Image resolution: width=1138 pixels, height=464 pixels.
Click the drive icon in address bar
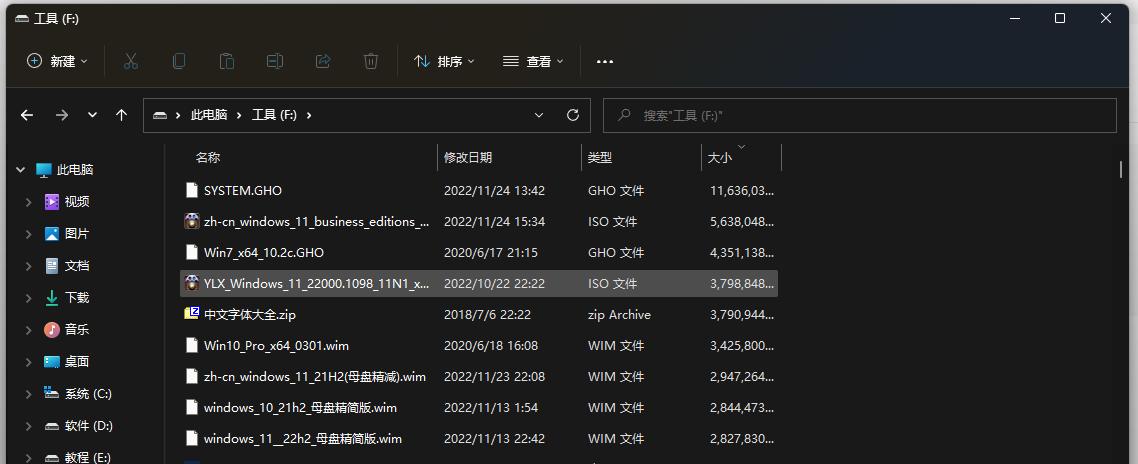coord(160,115)
